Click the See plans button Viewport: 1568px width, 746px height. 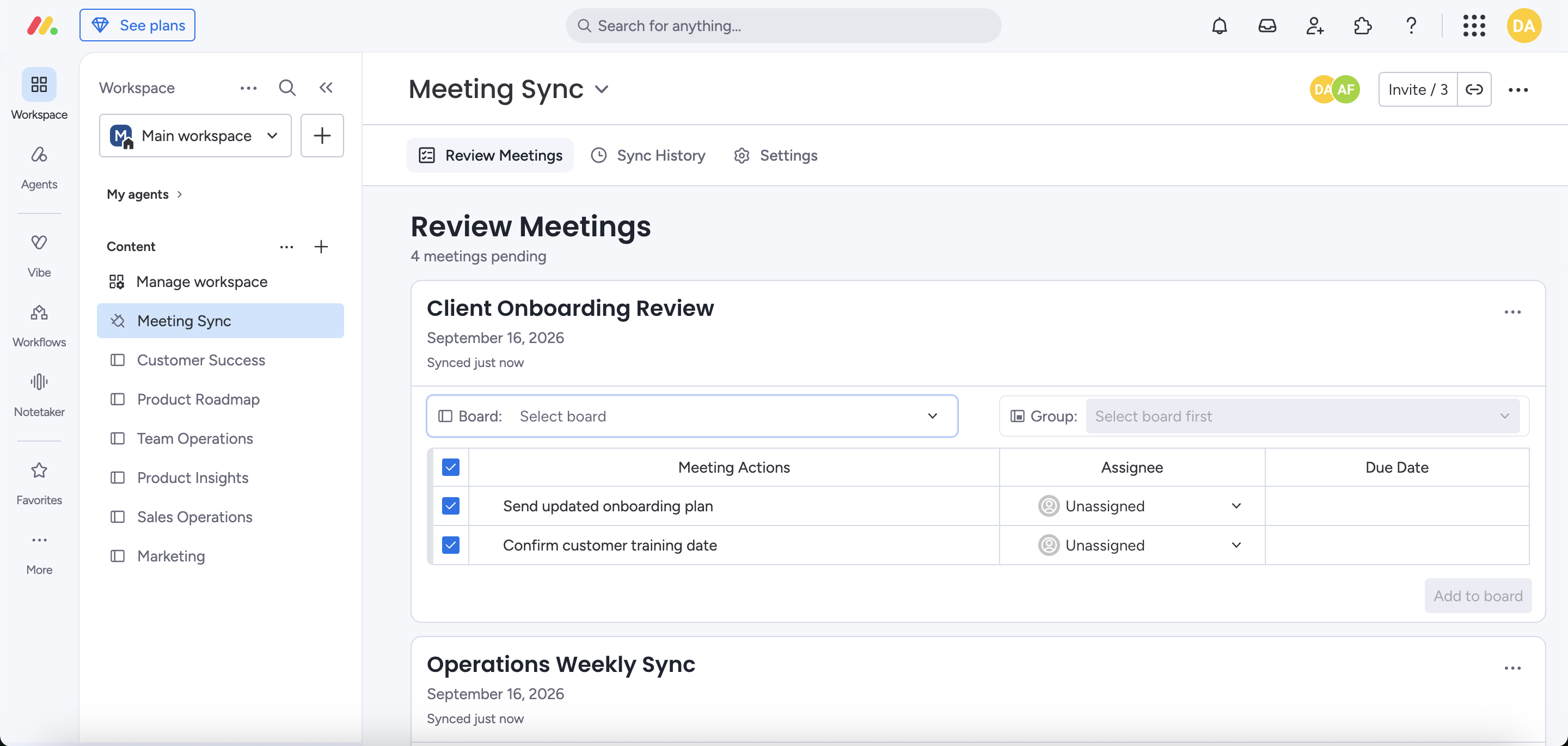click(x=137, y=25)
